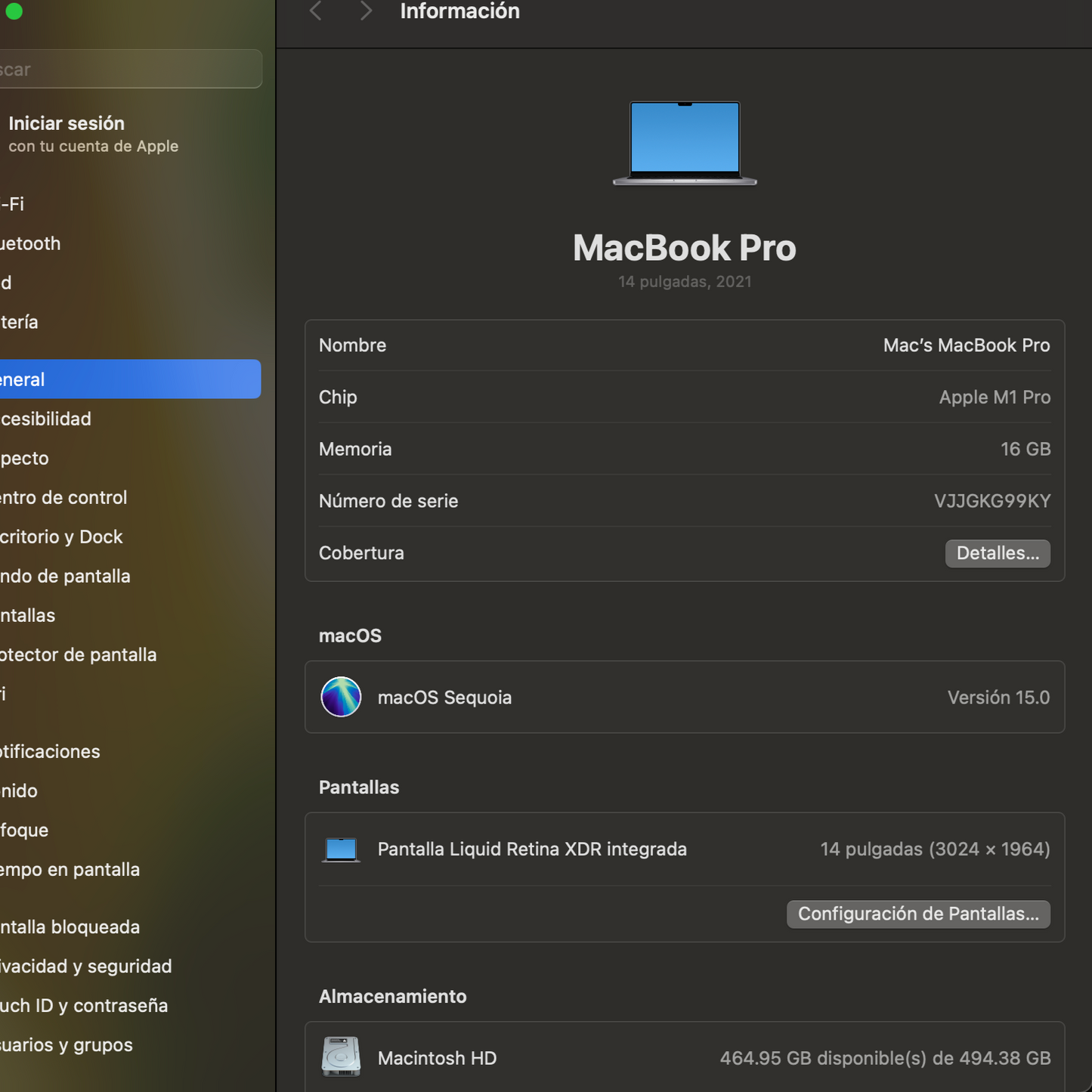Open Configuración de Pantallas
Viewport: 1092px width, 1092px height.
[918, 914]
